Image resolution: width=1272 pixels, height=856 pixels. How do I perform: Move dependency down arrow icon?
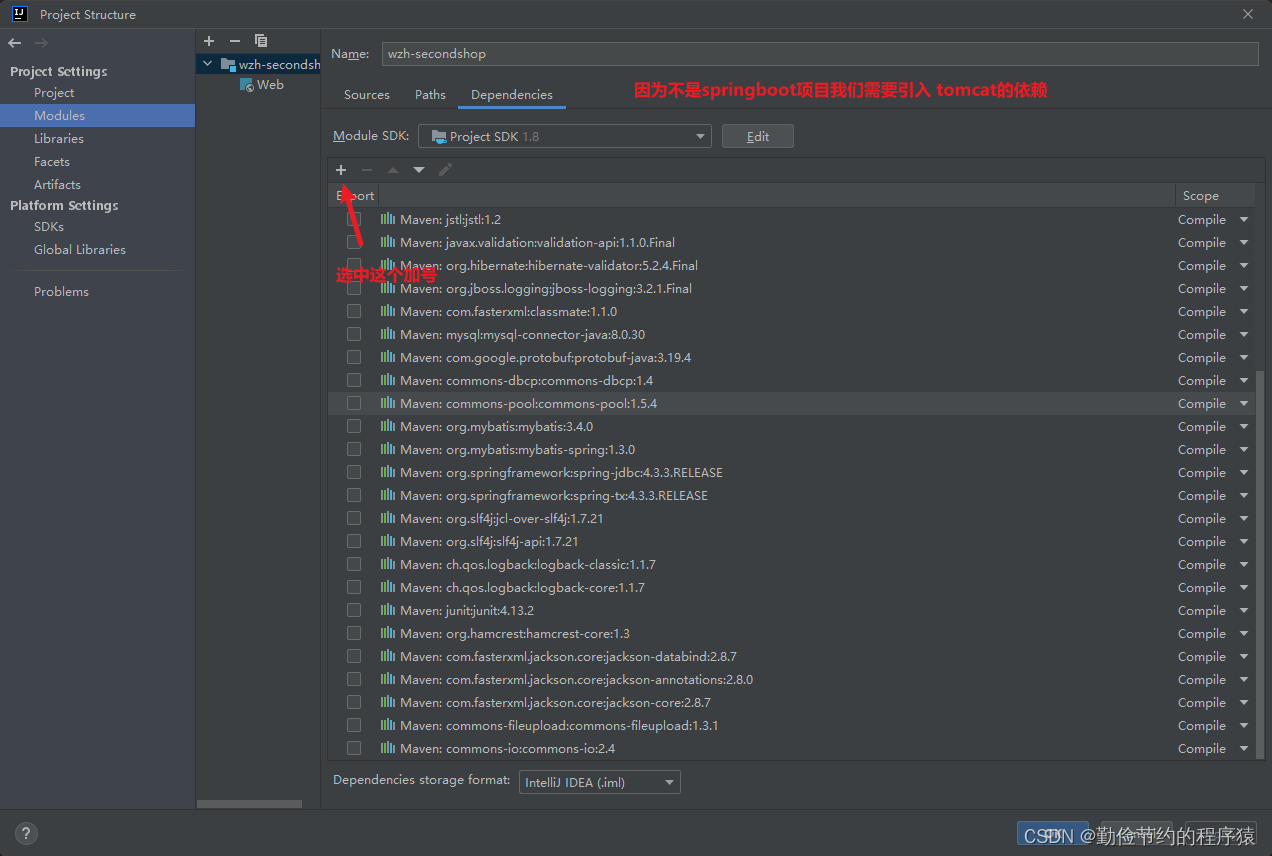click(x=419, y=170)
